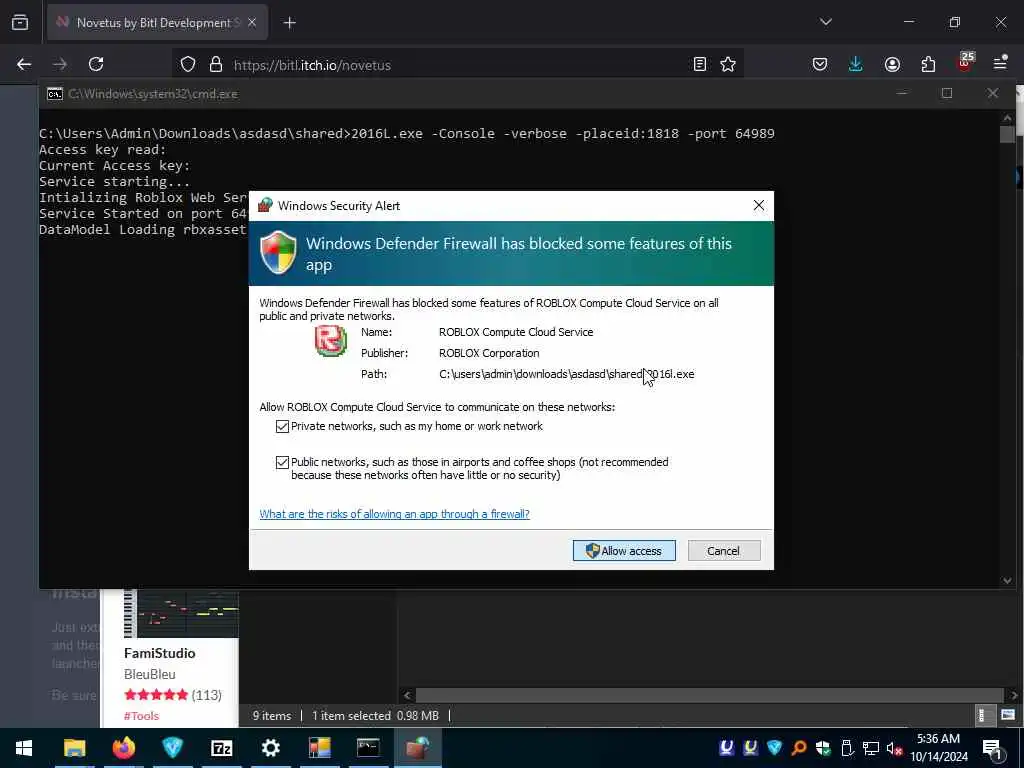Click the "ROBLOX Corporation" publisher text
1024x768 pixels.
coord(489,353)
